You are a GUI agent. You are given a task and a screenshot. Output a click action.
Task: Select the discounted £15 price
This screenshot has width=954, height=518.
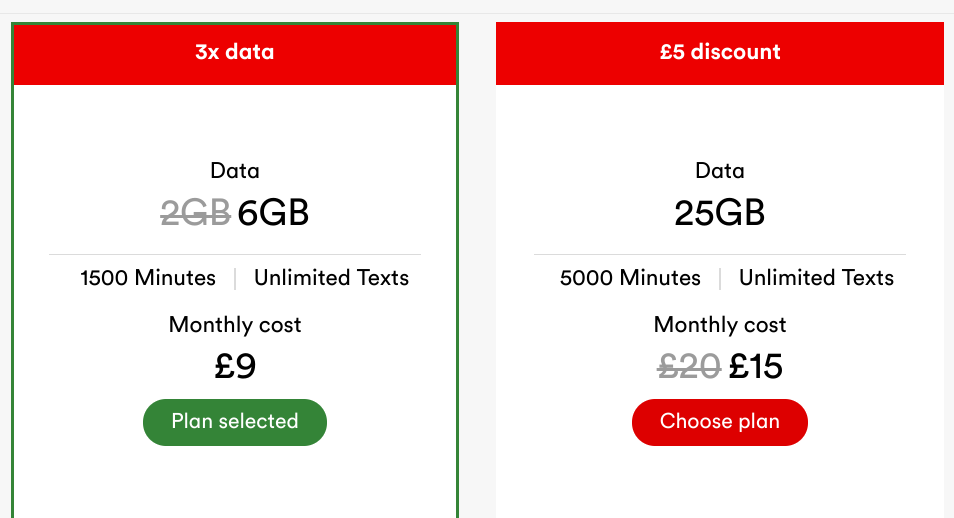pos(756,367)
